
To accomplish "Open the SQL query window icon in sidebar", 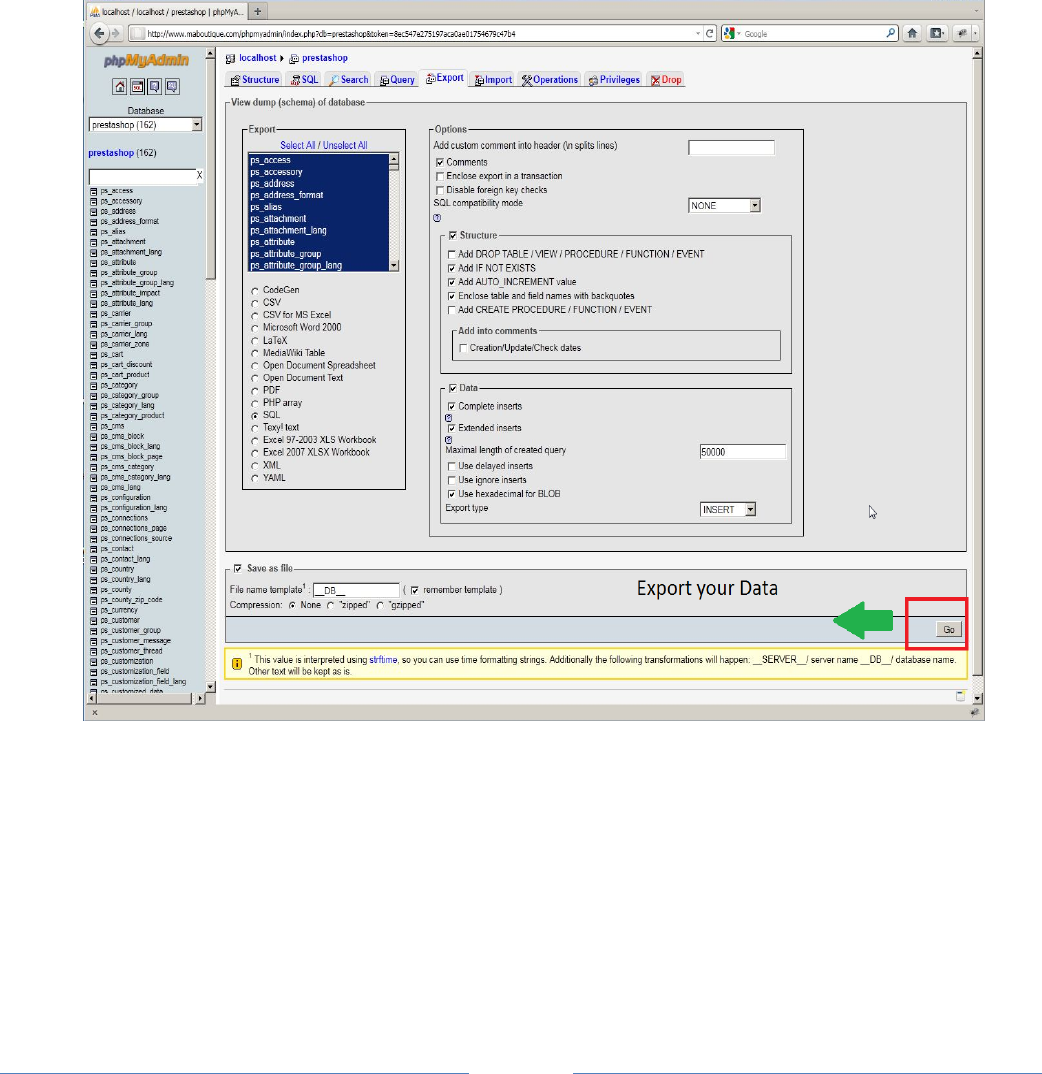I will [138, 86].
